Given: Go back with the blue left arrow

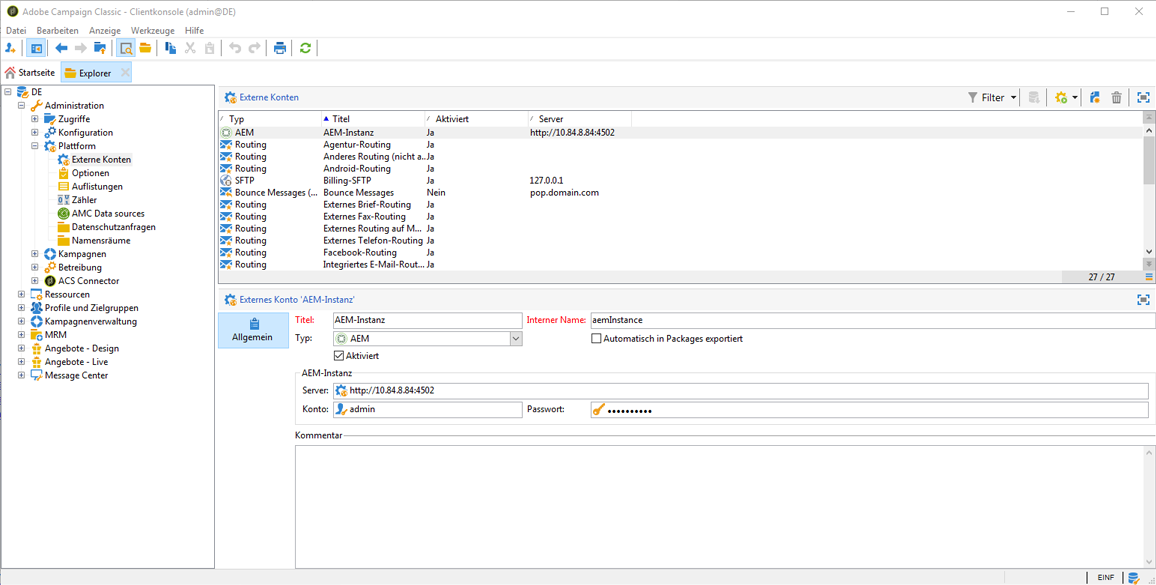Looking at the screenshot, I should point(61,48).
